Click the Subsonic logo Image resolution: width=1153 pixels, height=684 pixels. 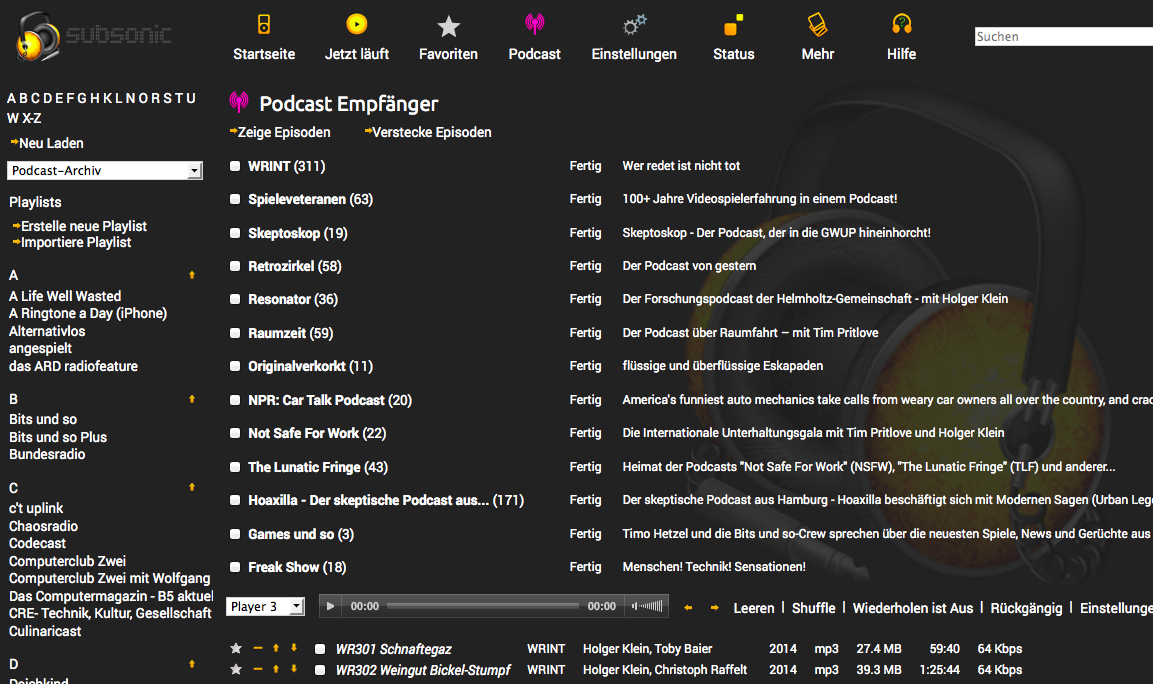tap(94, 35)
